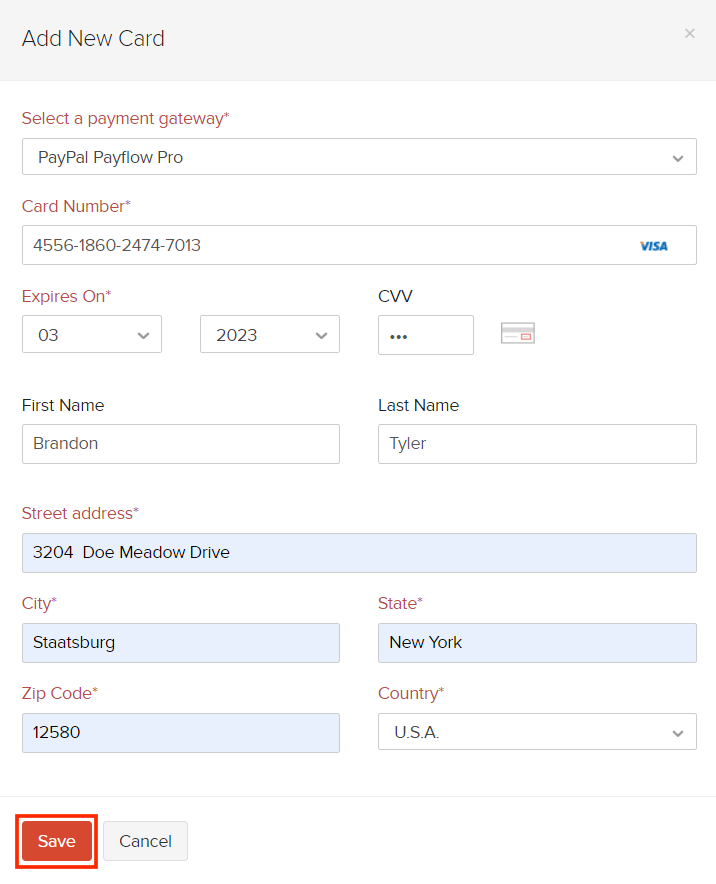The height and width of the screenshot is (884, 716).
Task: Select the CVV input field
Action: point(426,335)
